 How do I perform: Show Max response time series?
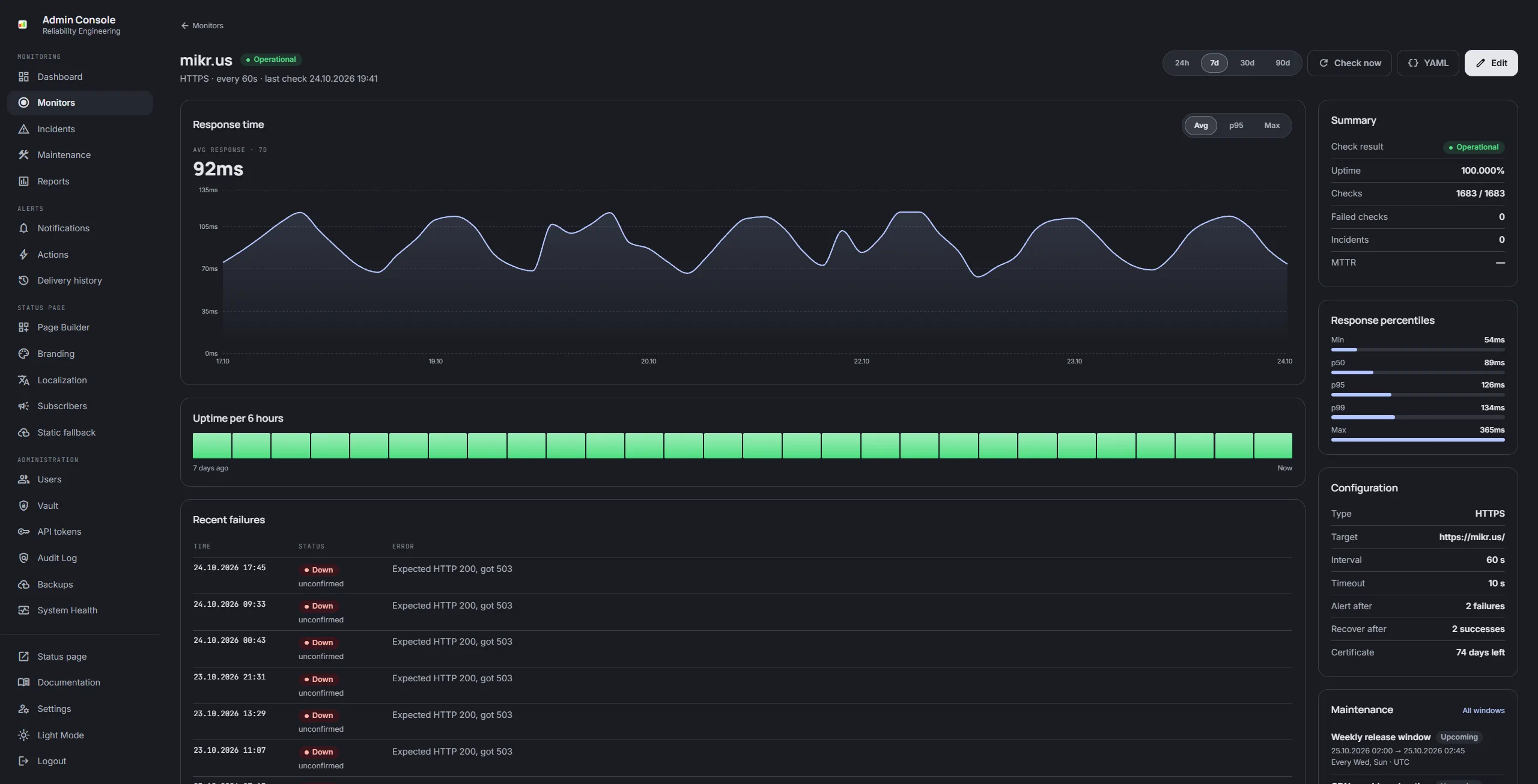point(1272,126)
